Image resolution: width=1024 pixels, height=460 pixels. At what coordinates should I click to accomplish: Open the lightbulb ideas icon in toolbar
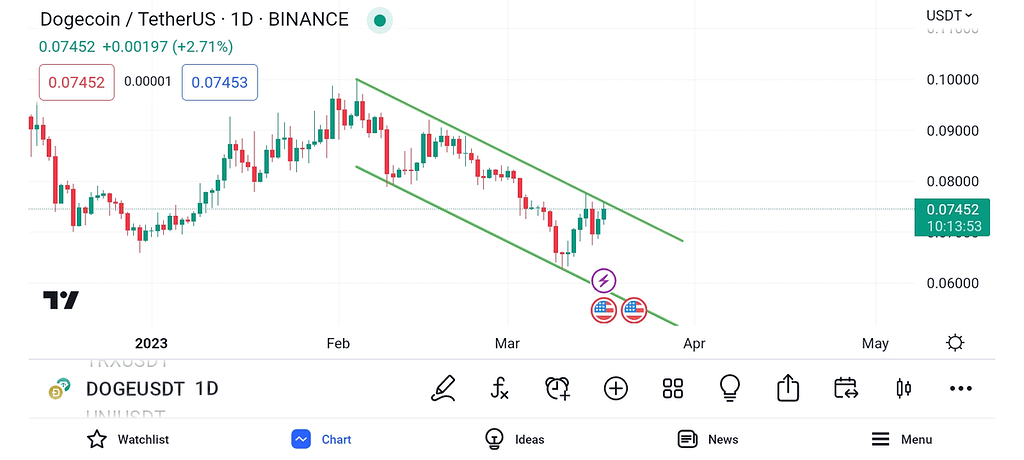coord(730,388)
